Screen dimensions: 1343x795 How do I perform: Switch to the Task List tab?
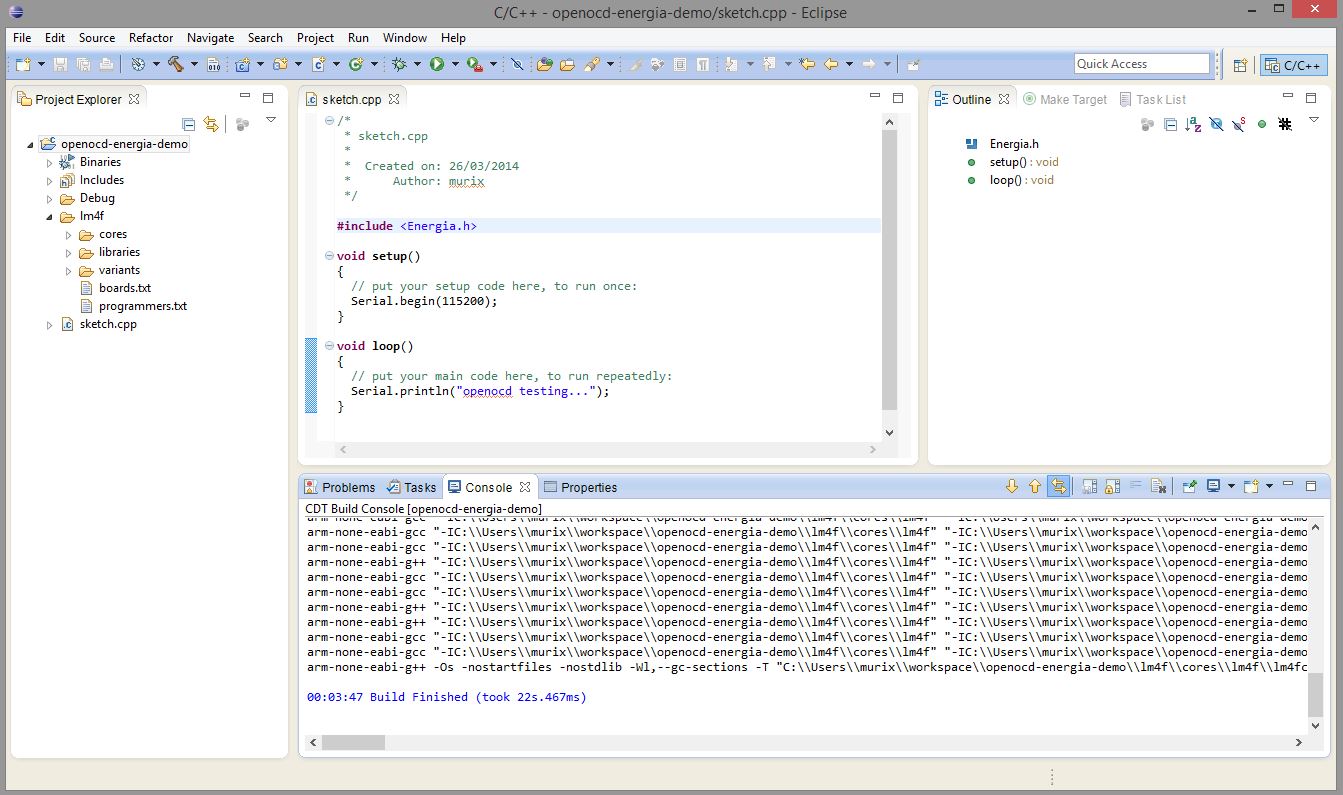point(1152,99)
